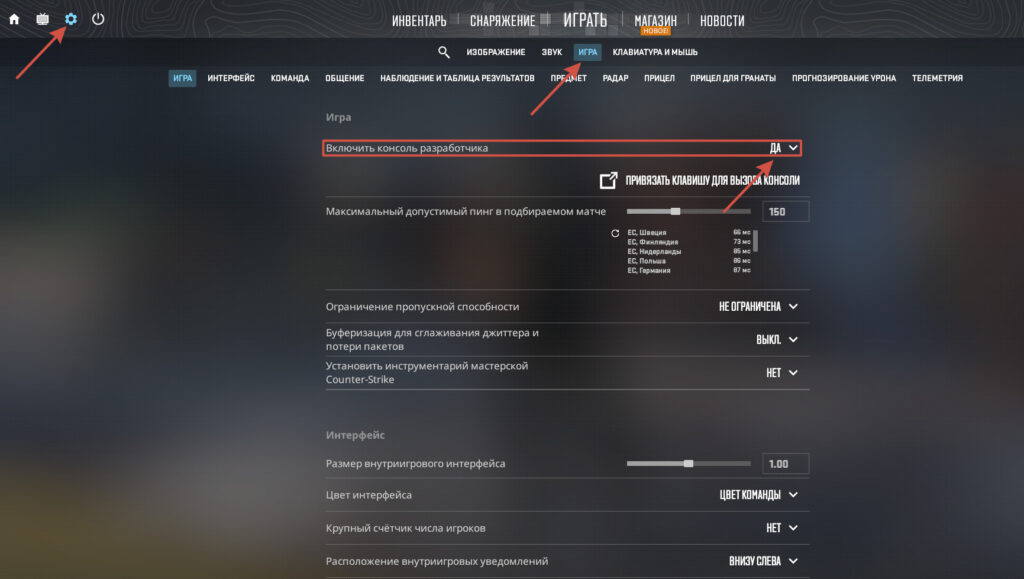This screenshot has height=579, width=1024.
Task: Open the bandwidth limit НЕ ОГРАНИЧЕНА dropdown
Action: (758, 306)
